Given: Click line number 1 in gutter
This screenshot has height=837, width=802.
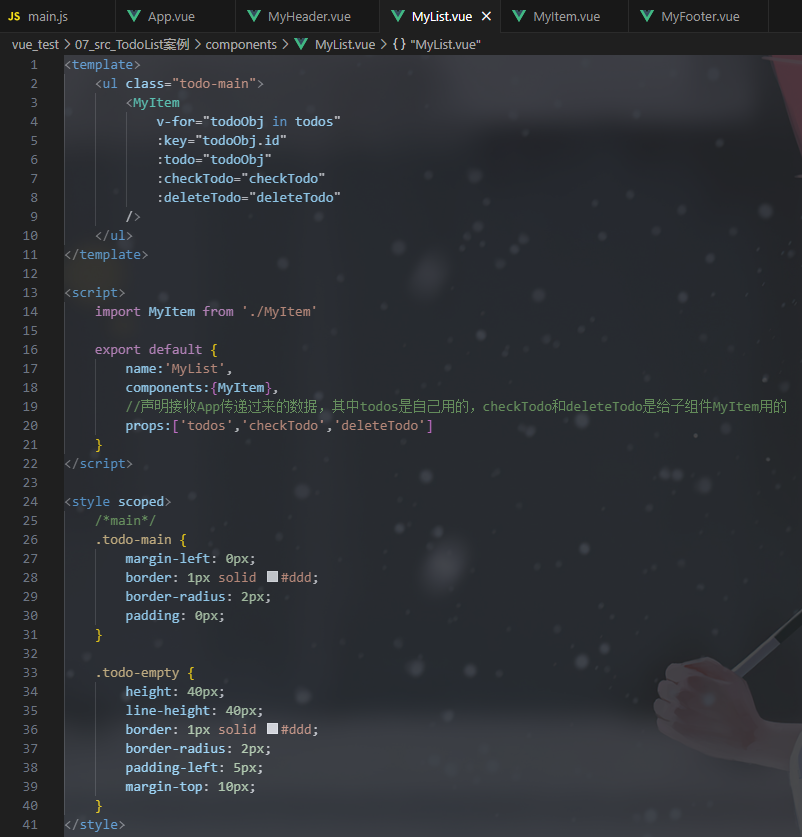Looking at the screenshot, I should click(34, 65).
